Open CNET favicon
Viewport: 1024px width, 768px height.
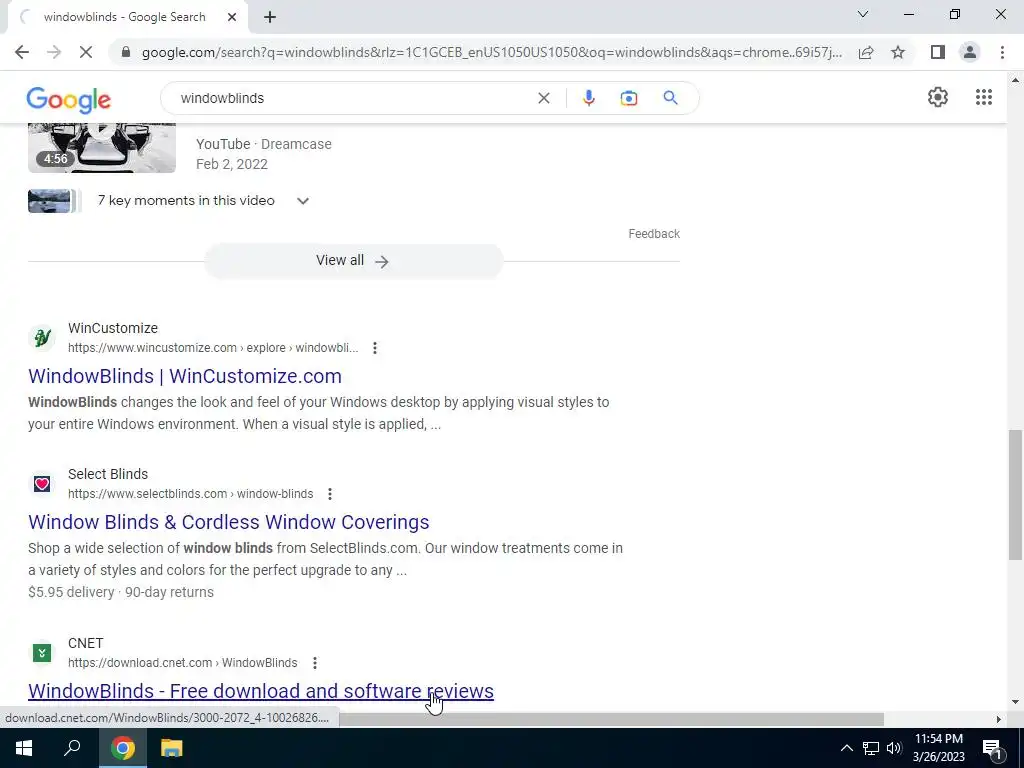42,653
